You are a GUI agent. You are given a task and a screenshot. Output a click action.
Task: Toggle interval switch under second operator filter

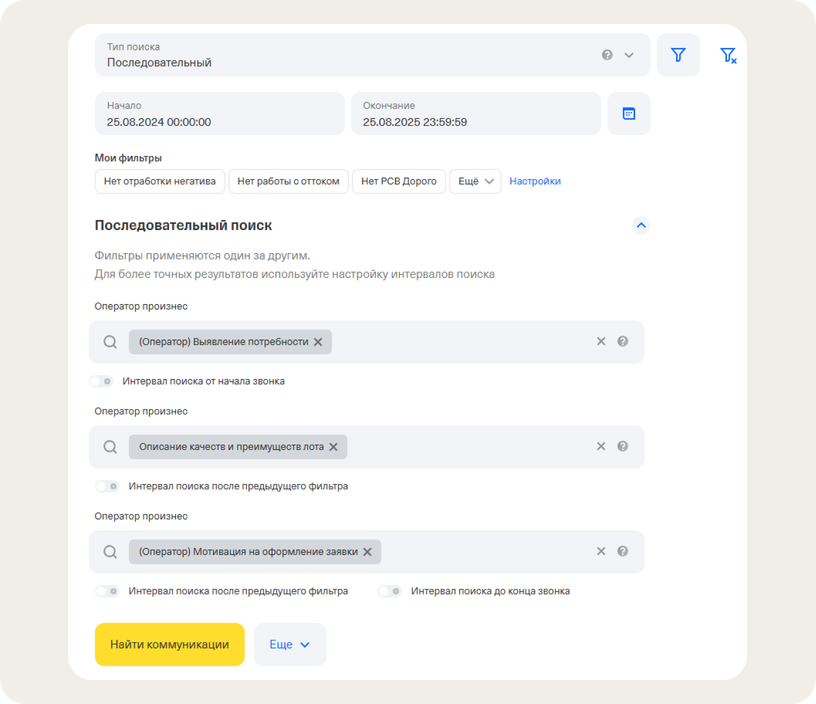click(x=107, y=486)
